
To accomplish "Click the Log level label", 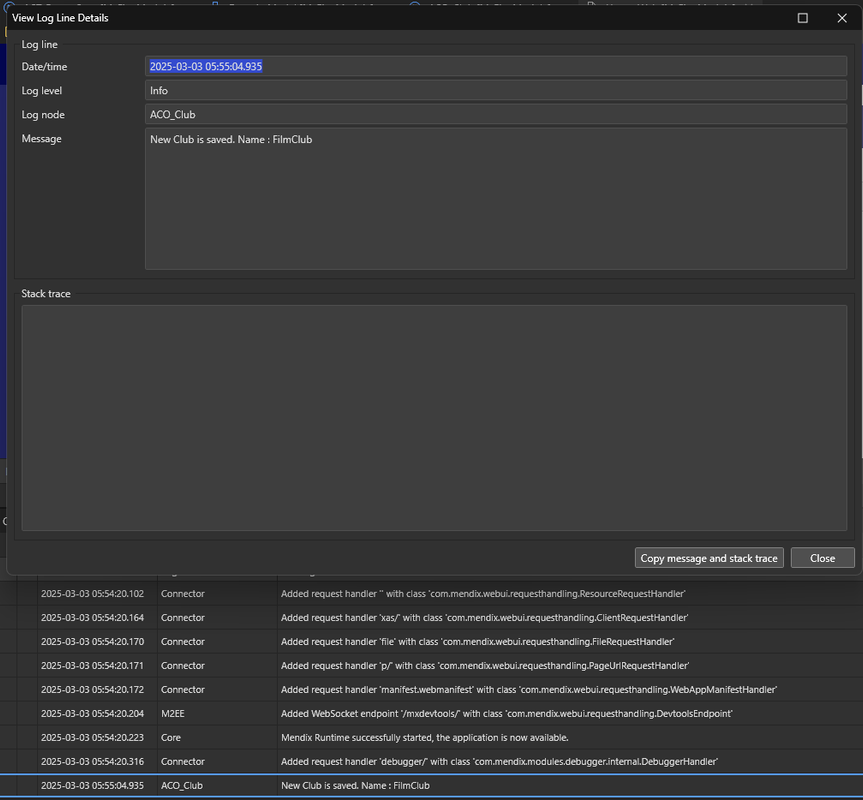I will 42,91.
